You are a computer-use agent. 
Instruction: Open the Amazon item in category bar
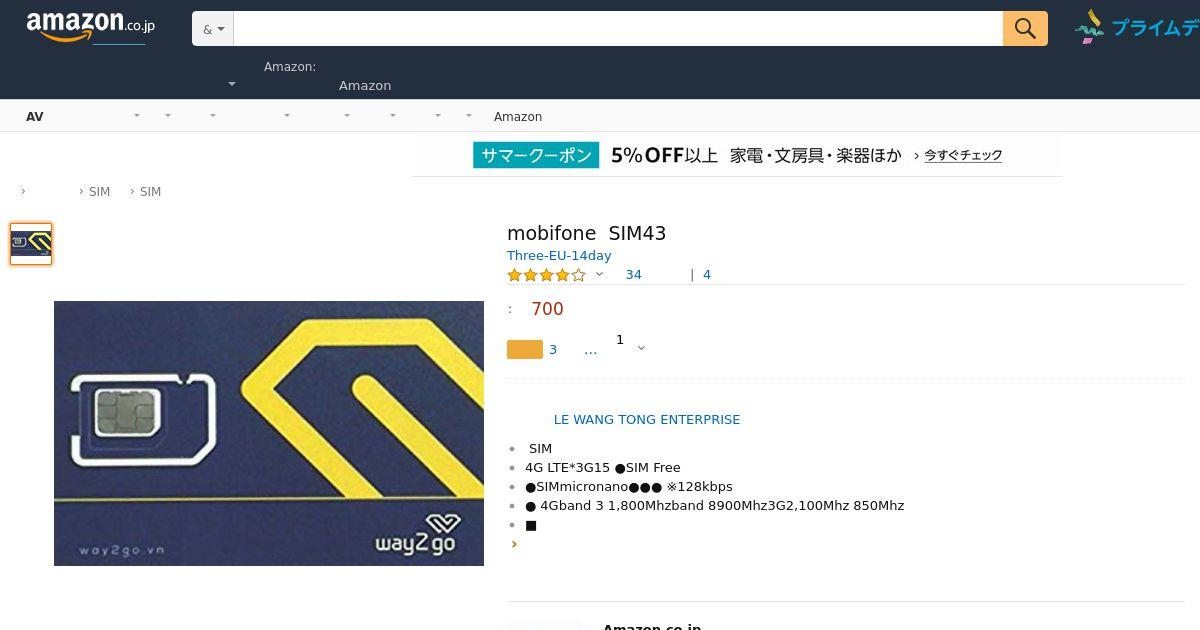[x=518, y=117]
